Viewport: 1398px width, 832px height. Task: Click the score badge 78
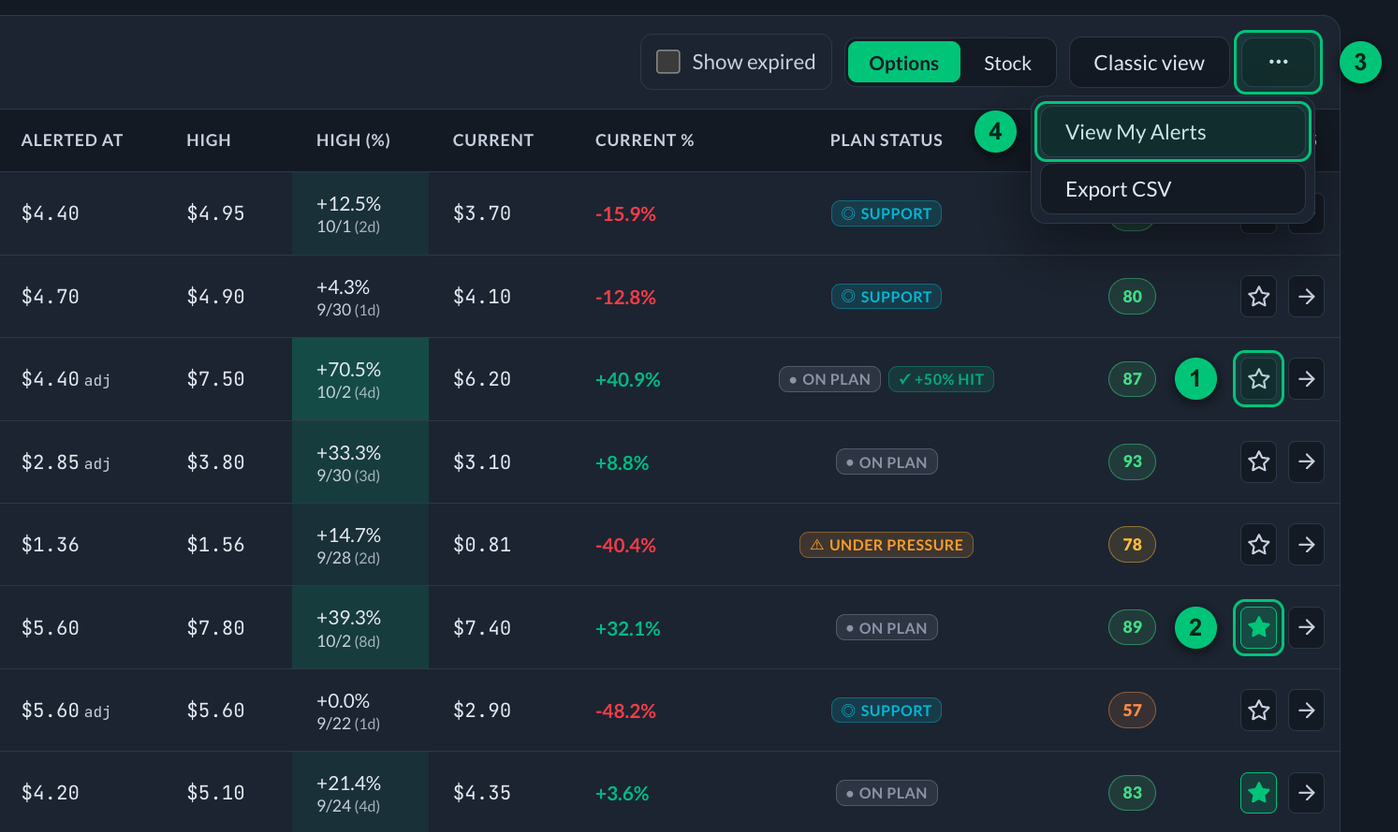tap(1132, 545)
